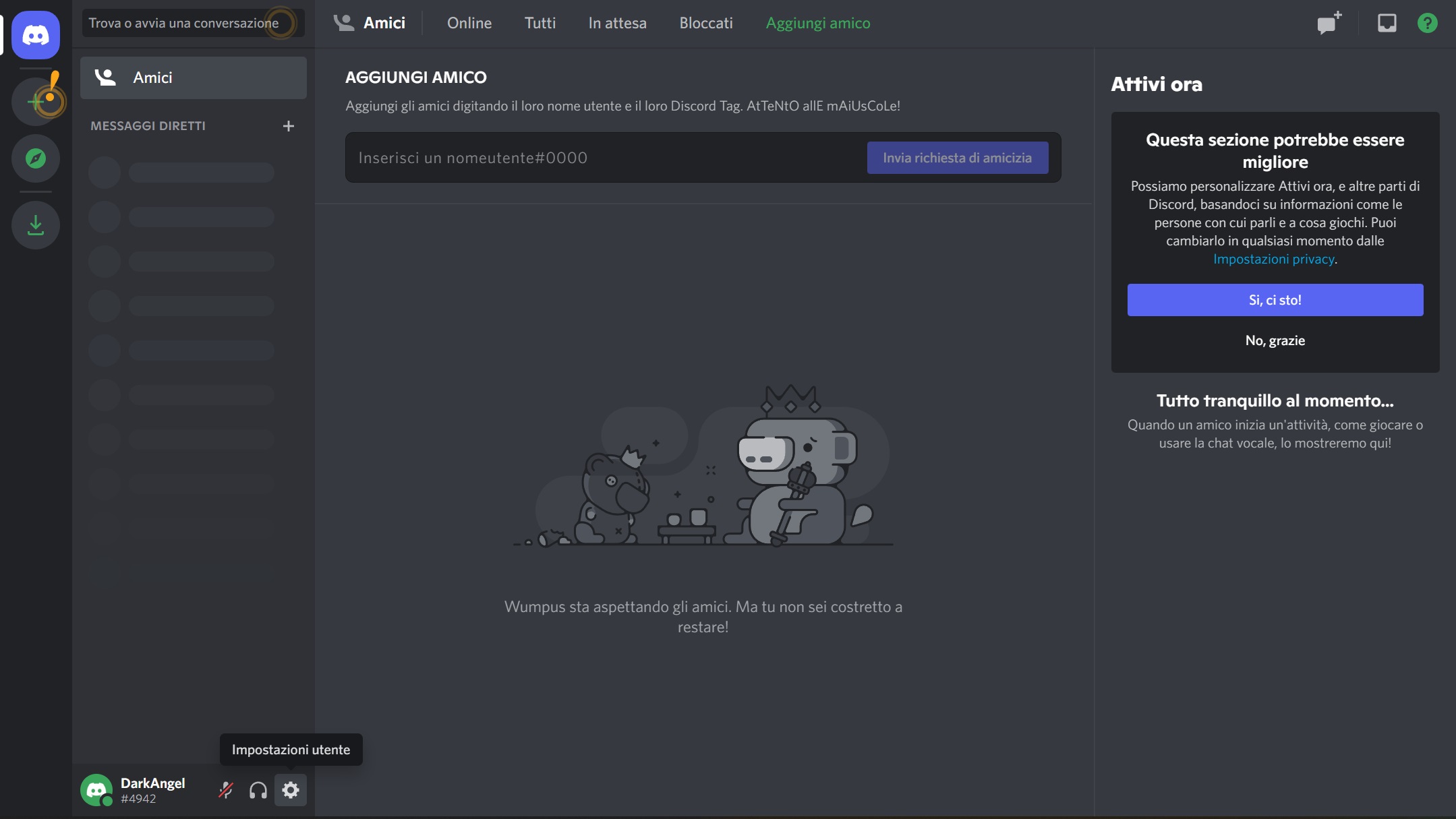Open the Discord home button
Image resolution: width=1456 pixels, height=819 pixels.
(x=35, y=34)
